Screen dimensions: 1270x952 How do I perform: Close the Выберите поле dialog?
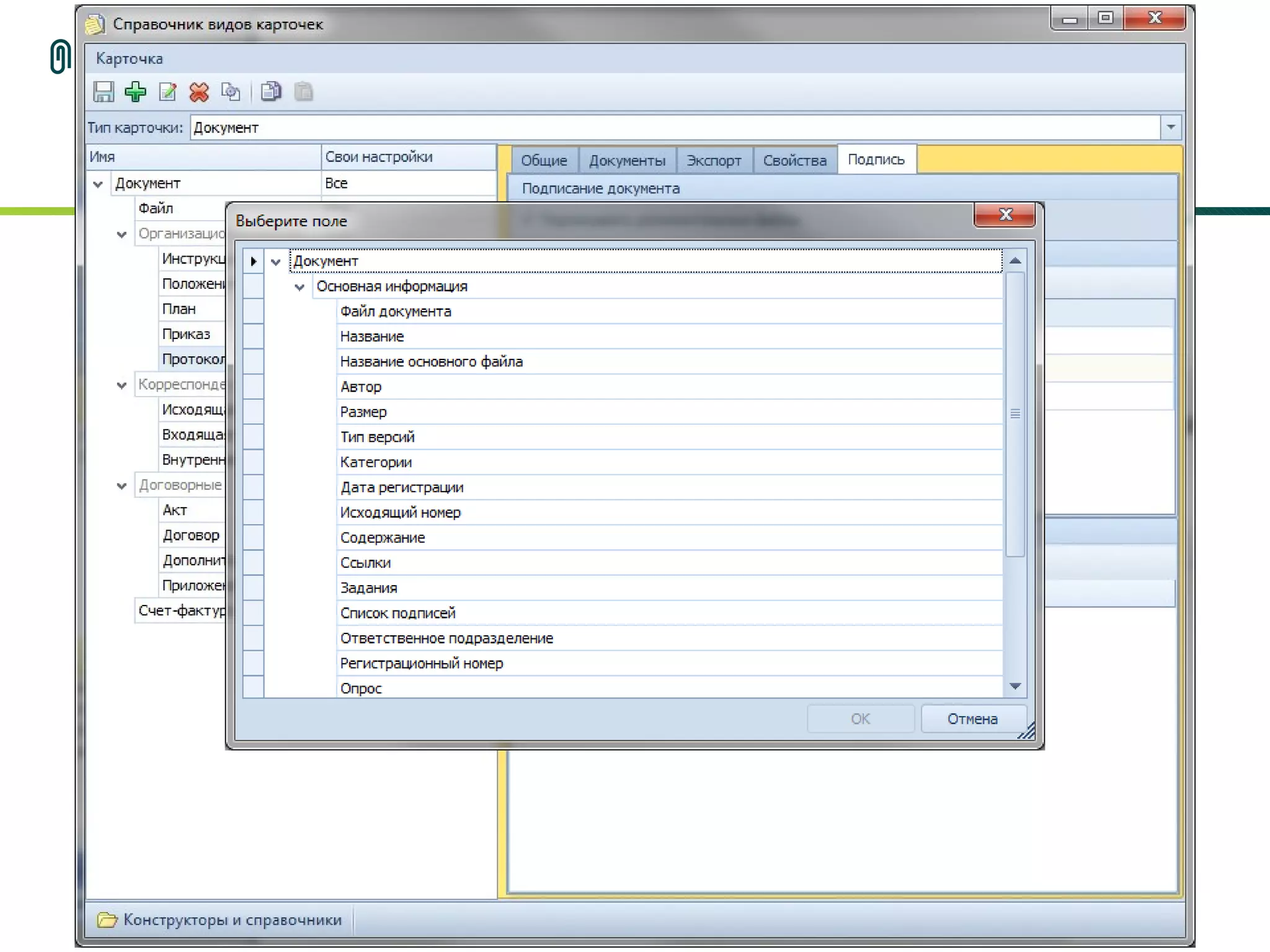[x=1005, y=215]
